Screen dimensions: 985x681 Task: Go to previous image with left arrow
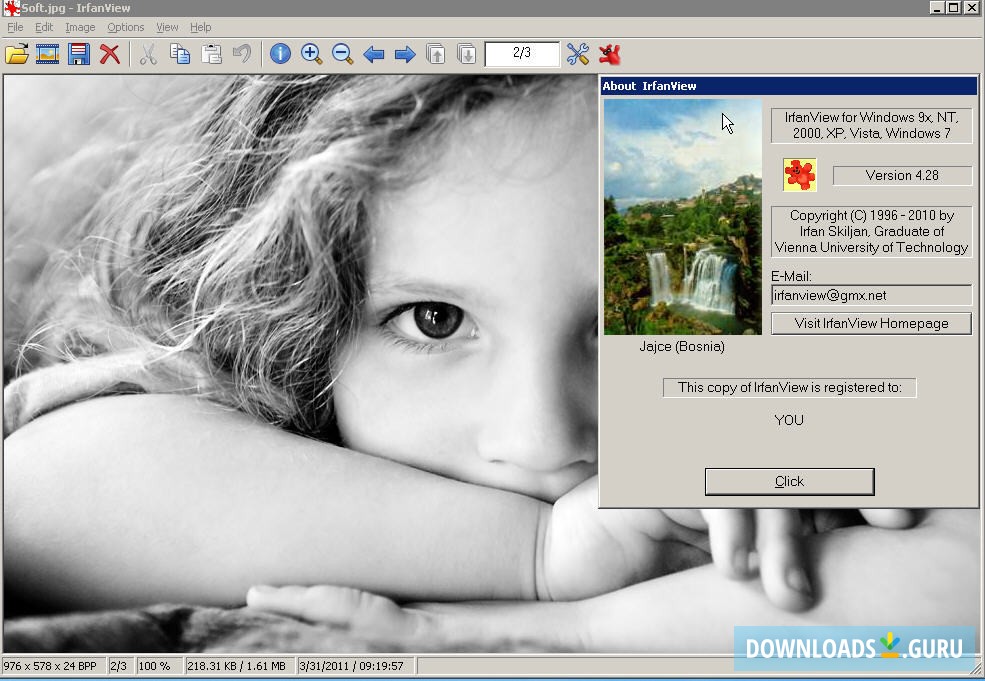pyautogui.click(x=374, y=55)
